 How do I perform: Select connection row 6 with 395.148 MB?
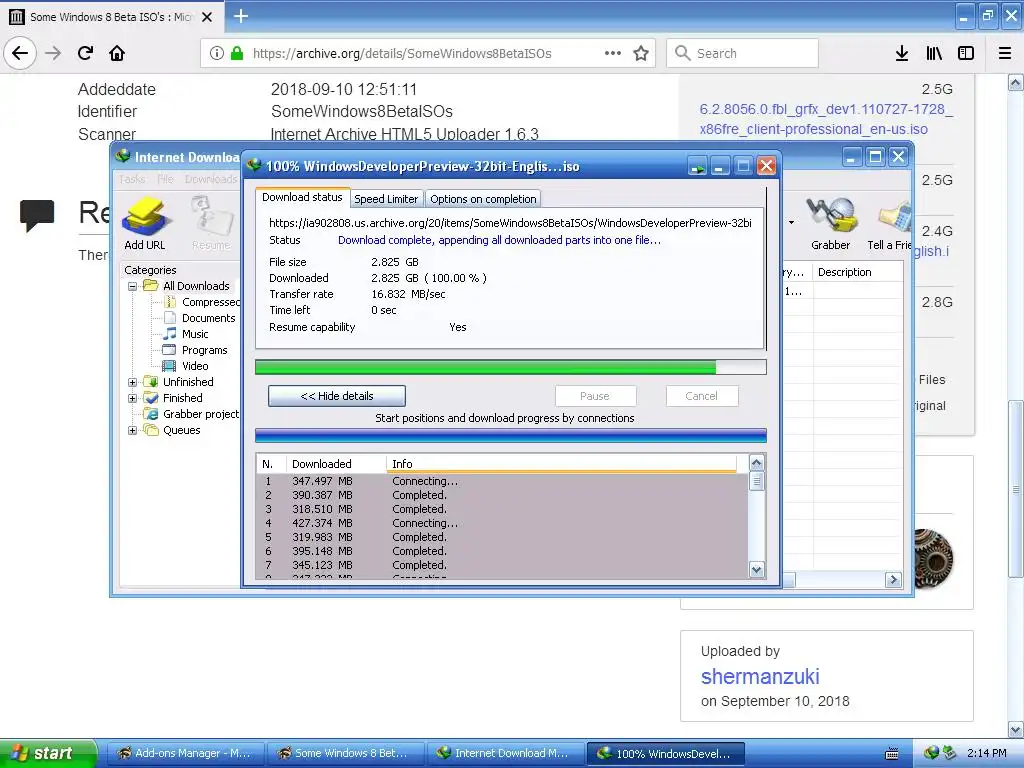tap(502, 551)
